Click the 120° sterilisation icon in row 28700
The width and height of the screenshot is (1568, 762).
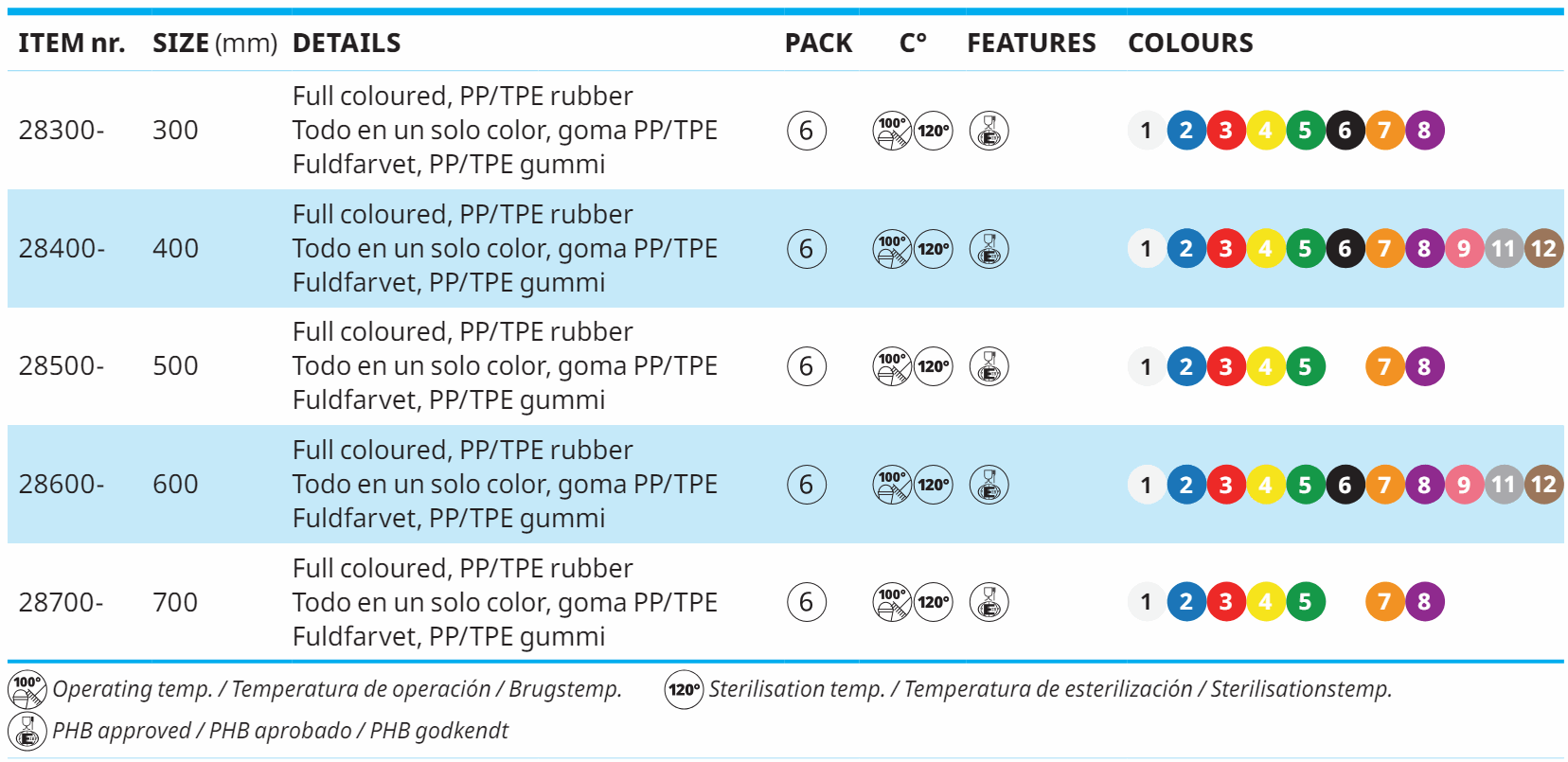click(934, 602)
